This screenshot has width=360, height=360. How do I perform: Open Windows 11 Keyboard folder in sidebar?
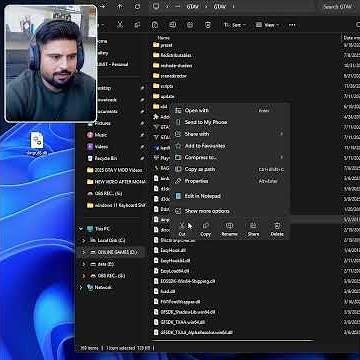point(116,205)
